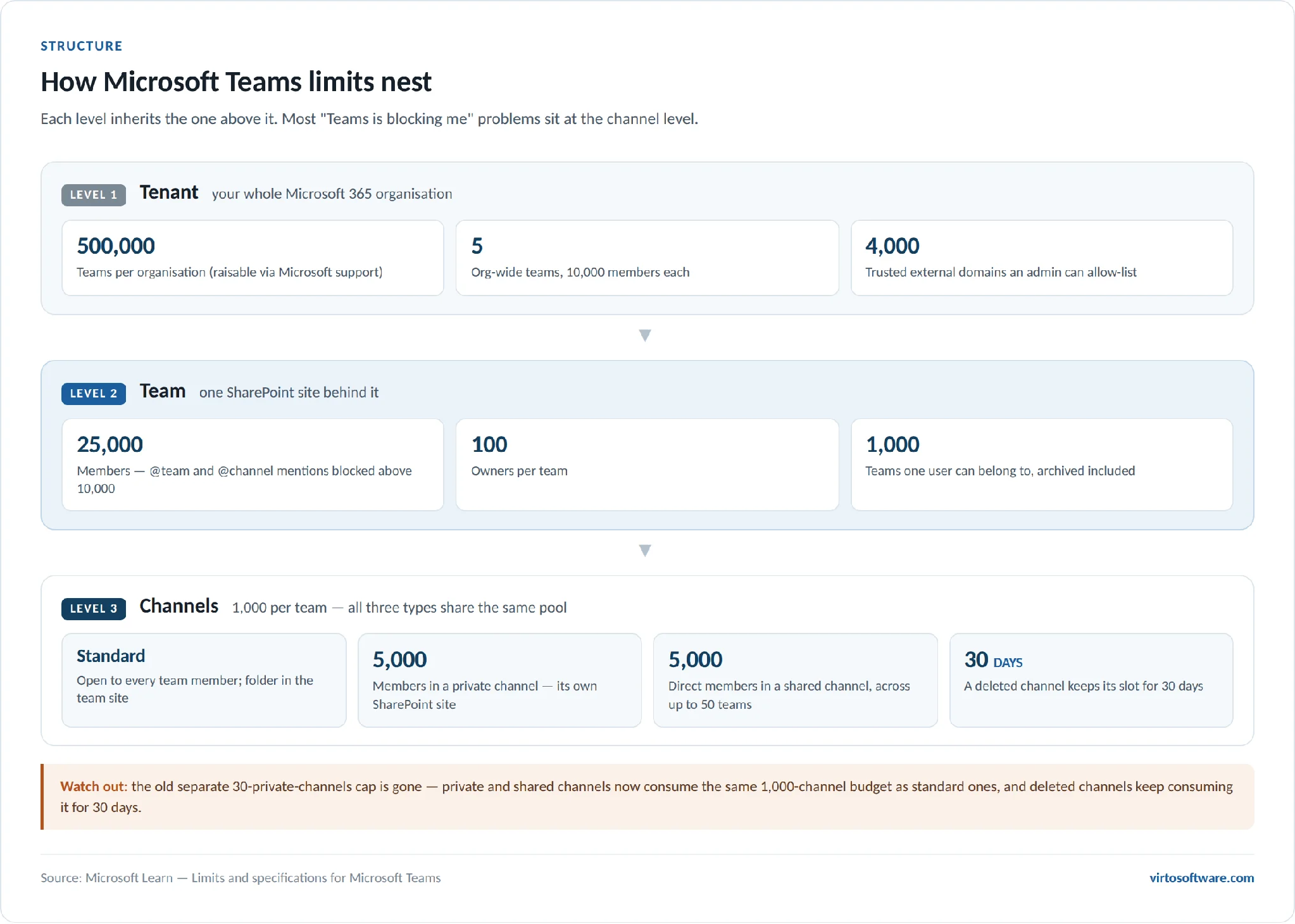
Task: Click the 5,000 private channel members figure
Action: tap(400, 660)
